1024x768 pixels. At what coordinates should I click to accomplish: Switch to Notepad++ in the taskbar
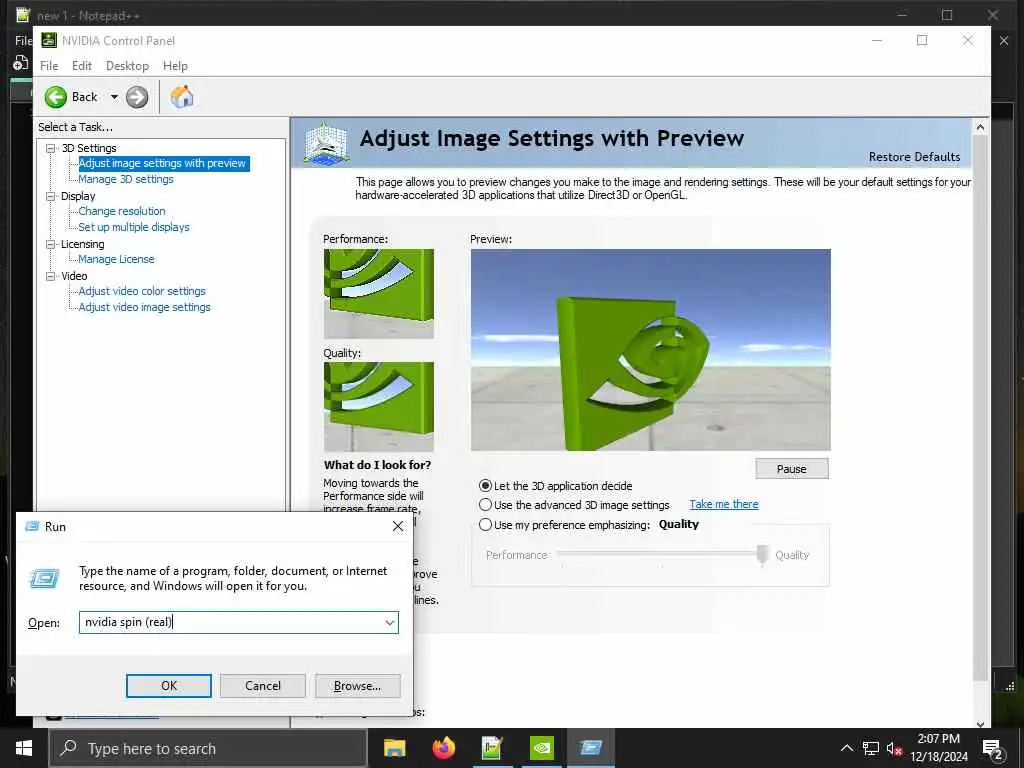[492, 748]
